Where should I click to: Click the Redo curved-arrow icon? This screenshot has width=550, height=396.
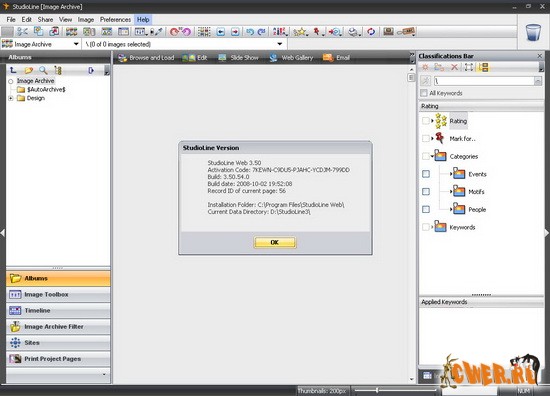[x=262, y=32]
